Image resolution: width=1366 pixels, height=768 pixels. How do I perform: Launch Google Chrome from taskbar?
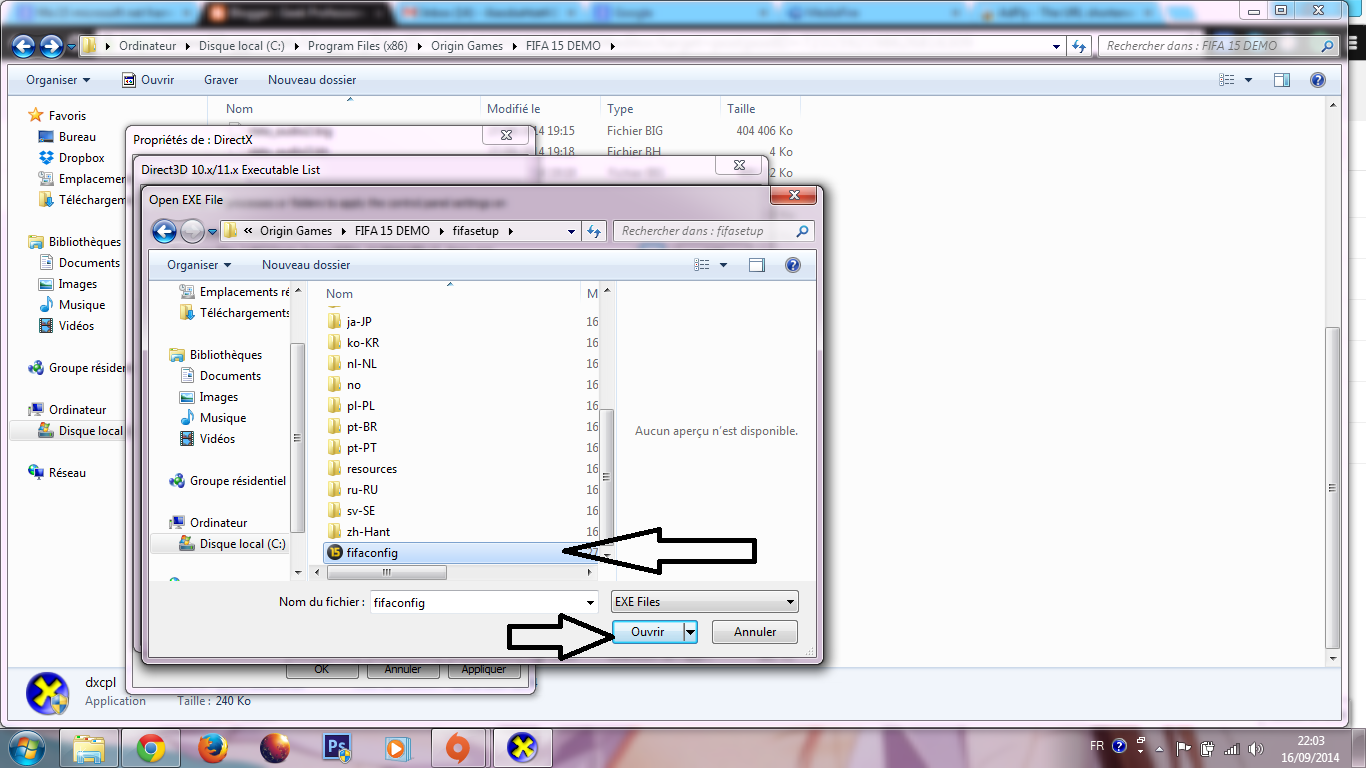tap(151, 748)
